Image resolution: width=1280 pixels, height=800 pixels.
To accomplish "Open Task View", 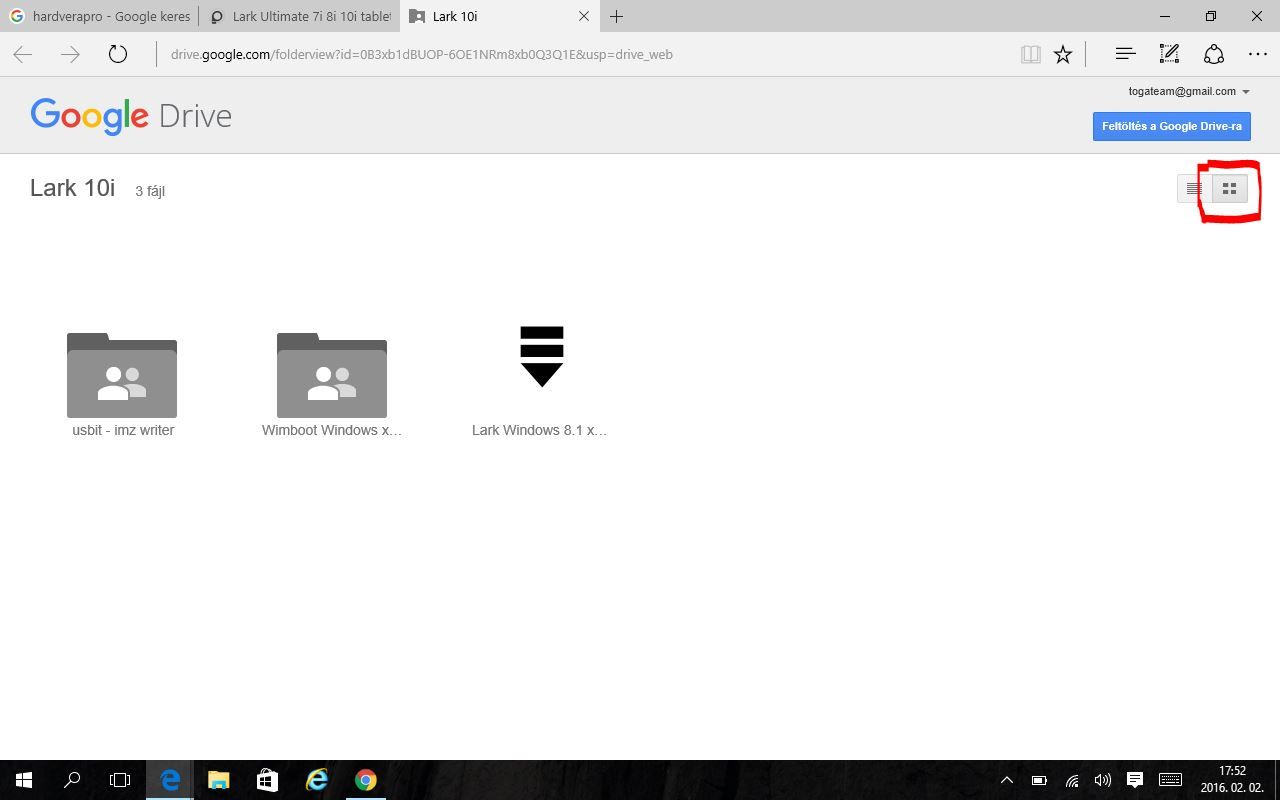I will (x=120, y=780).
